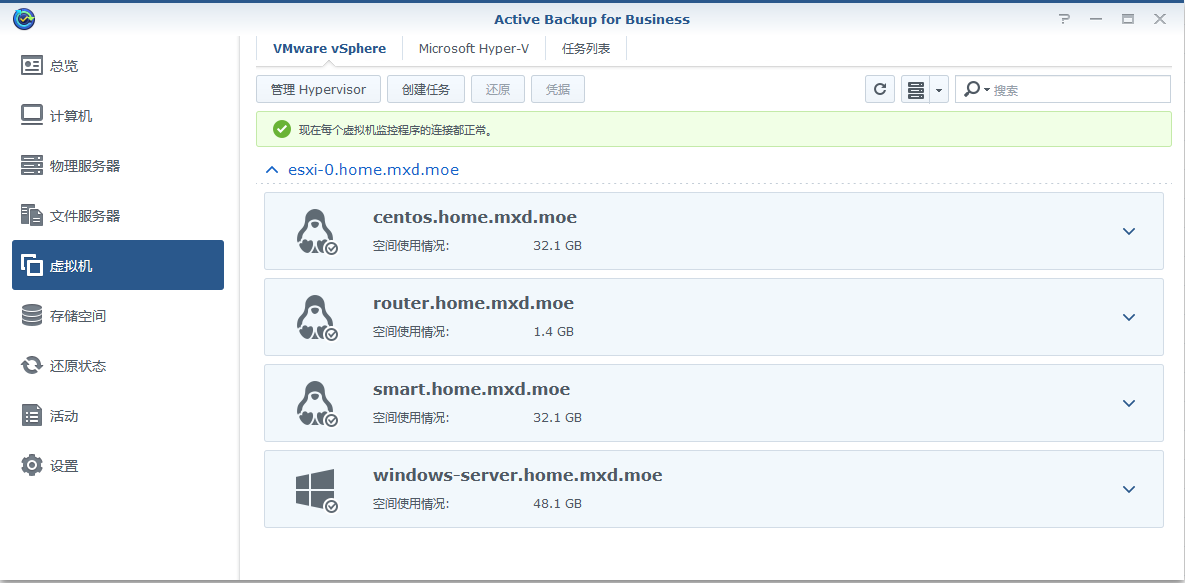This screenshot has height=583, width=1185.
Task: Click the 凭据 button
Action: (x=558, y=89)
